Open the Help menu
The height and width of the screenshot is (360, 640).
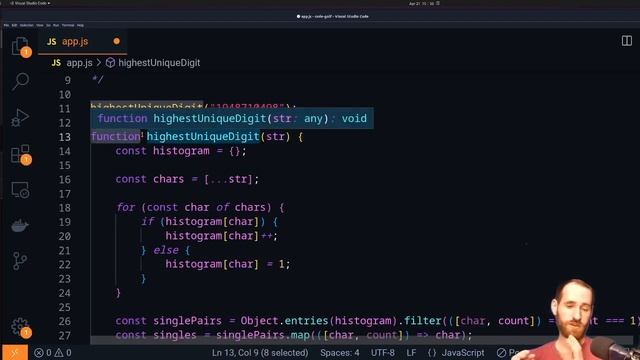coord(80,25)
